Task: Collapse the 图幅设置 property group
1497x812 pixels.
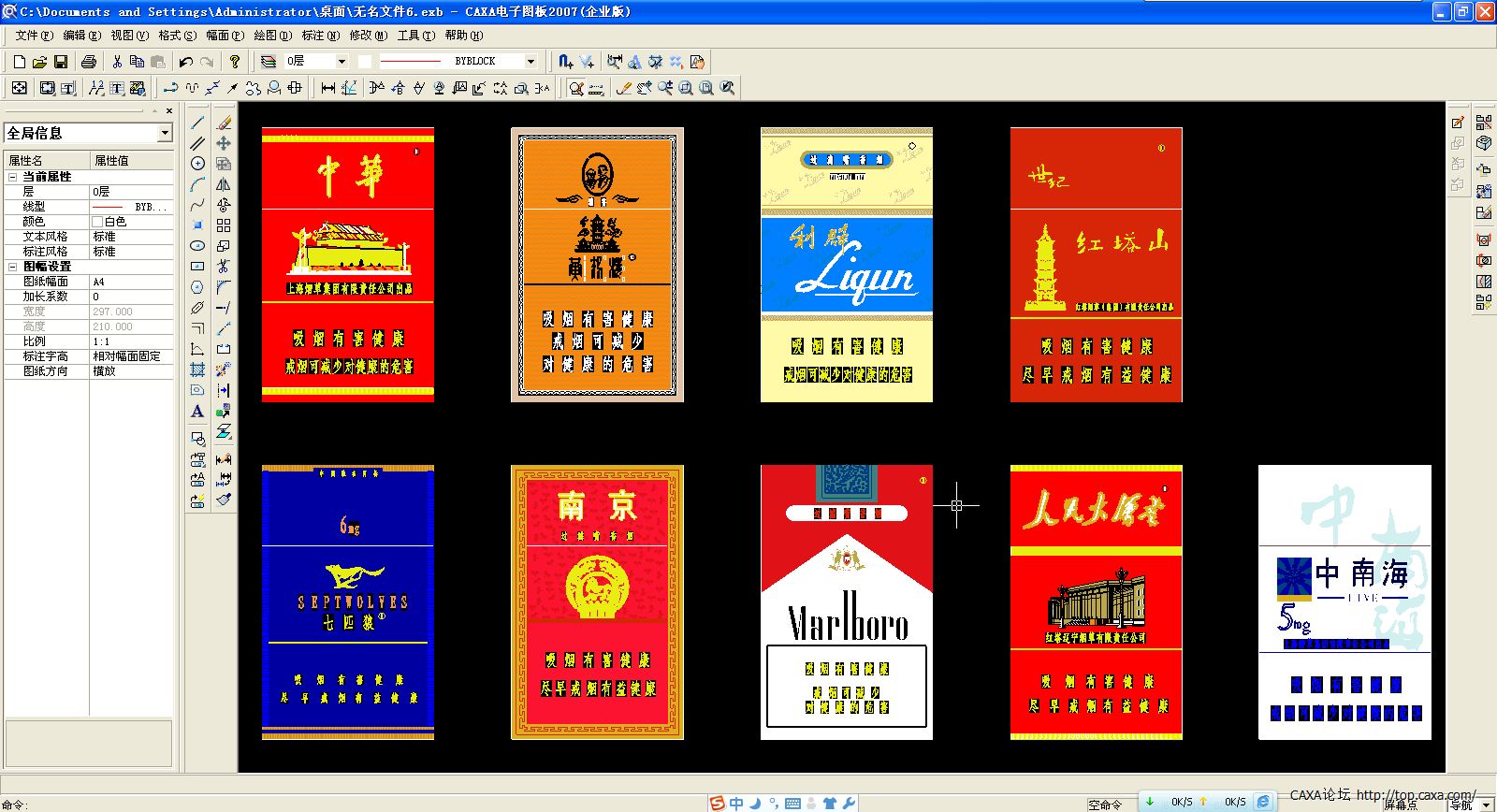Action: coord(13,267)
